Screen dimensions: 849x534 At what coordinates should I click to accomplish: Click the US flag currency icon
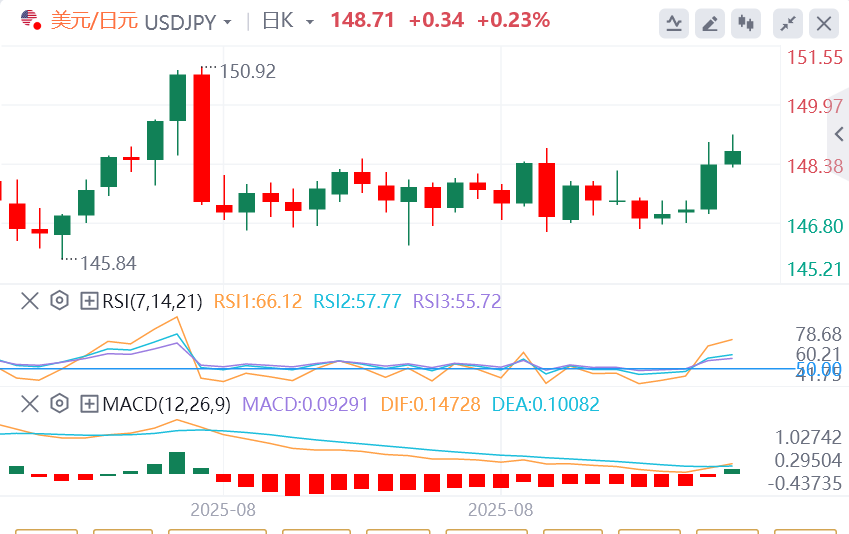point(29,20)
